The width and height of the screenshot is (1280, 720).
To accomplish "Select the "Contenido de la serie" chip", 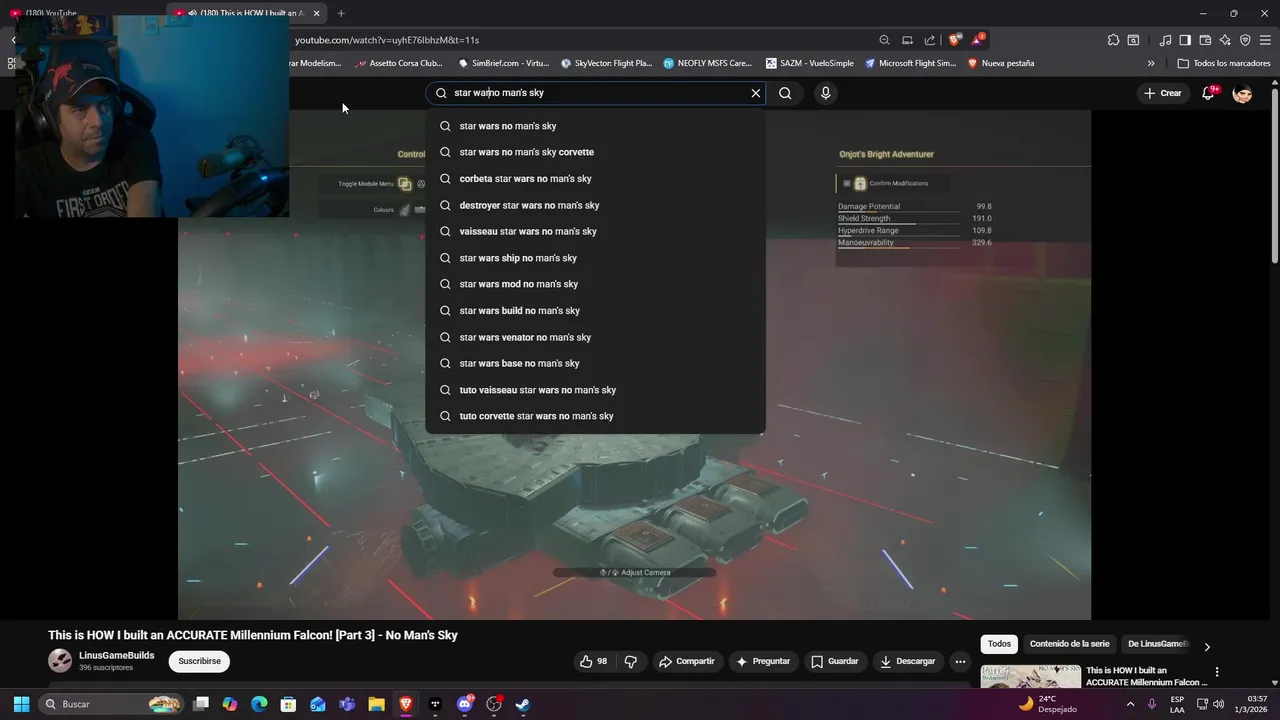I will tap(1069, 644).
